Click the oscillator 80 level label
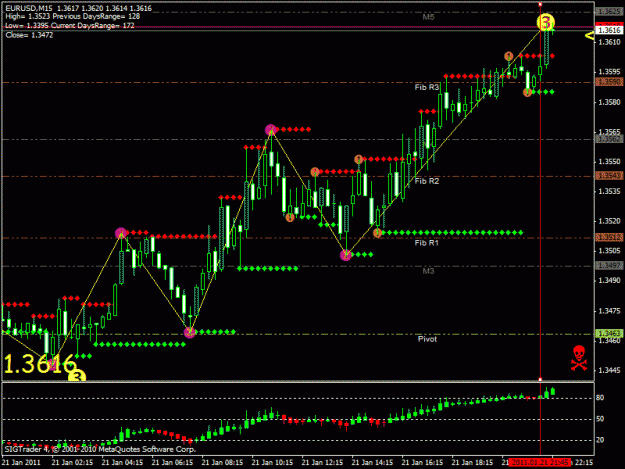Image resolution: width=625 pixels, height=469 pixels. tap(600, 398)
